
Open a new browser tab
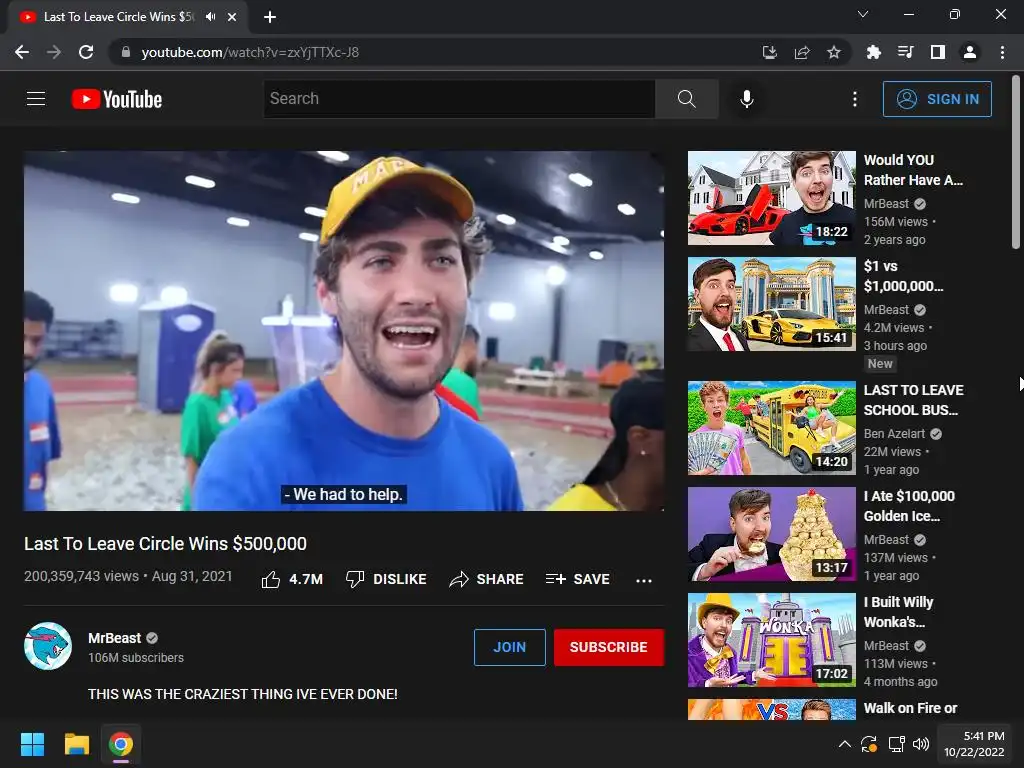coord(270,18)
